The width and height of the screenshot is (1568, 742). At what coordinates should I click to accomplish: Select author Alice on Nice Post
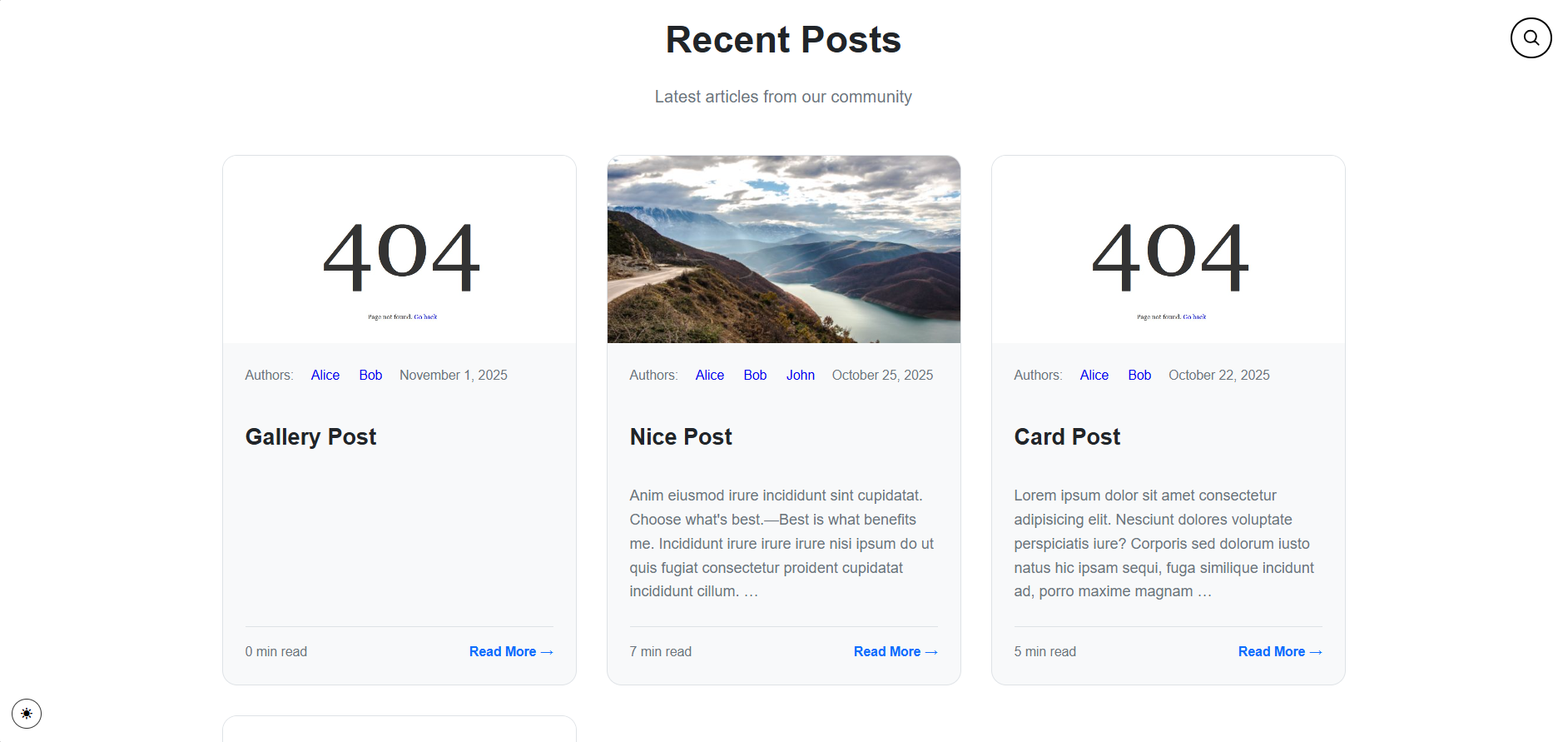[x=710, y=376]
